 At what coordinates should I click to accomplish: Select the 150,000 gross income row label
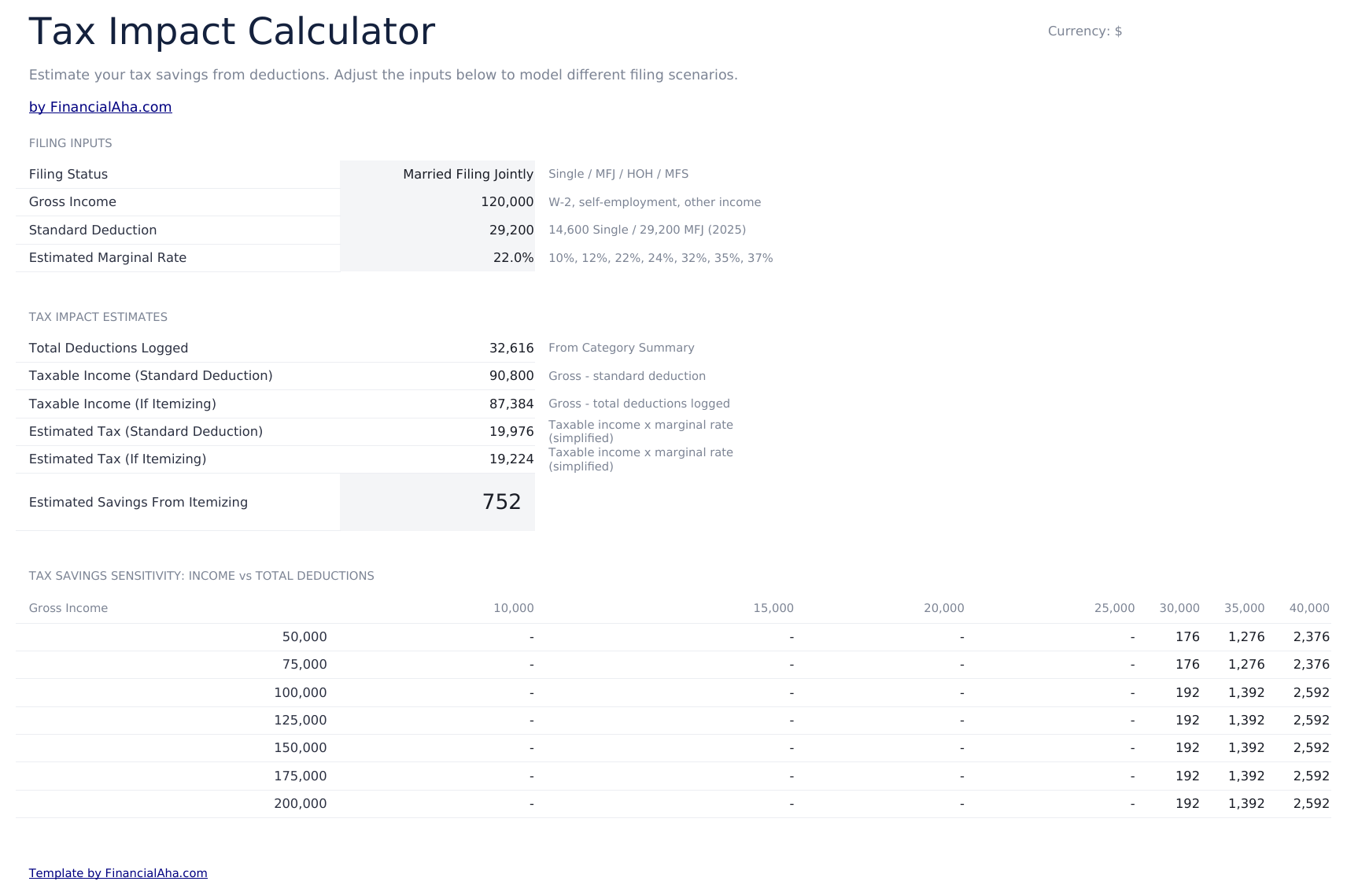tap(301, 748)
